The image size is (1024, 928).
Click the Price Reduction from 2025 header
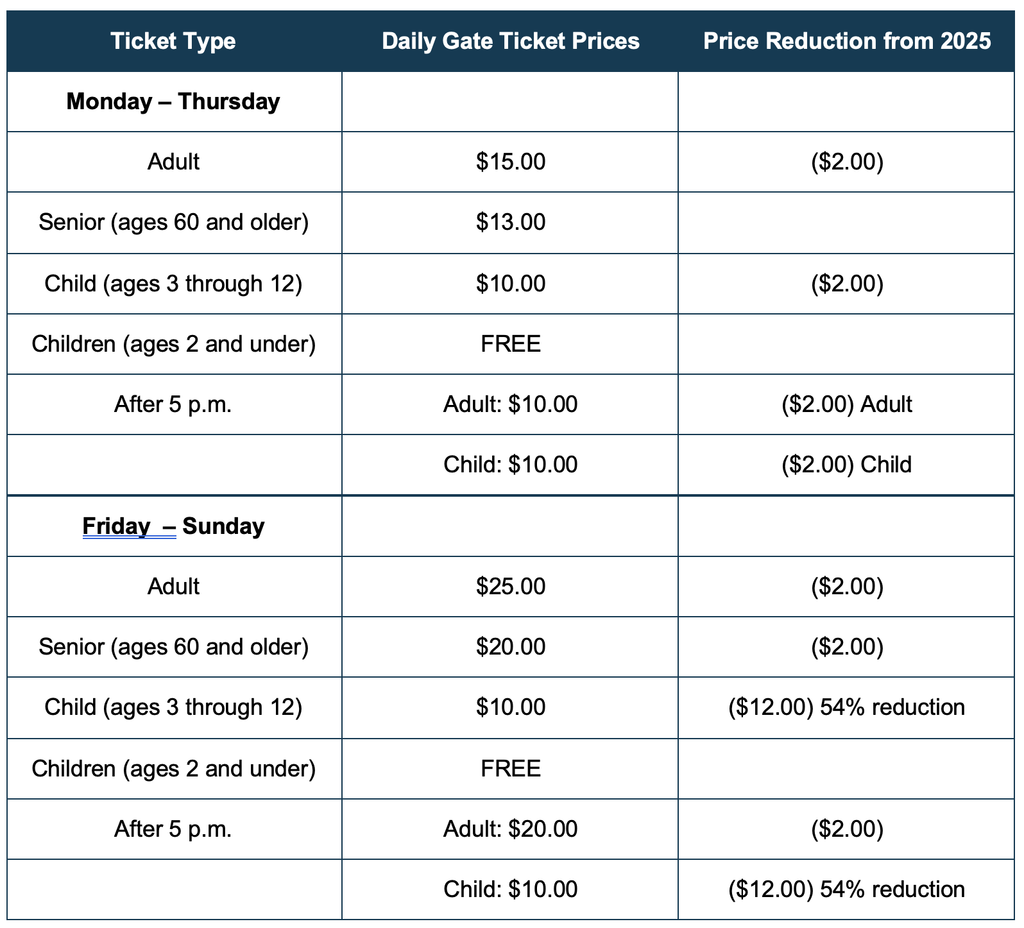pos(846,41)
